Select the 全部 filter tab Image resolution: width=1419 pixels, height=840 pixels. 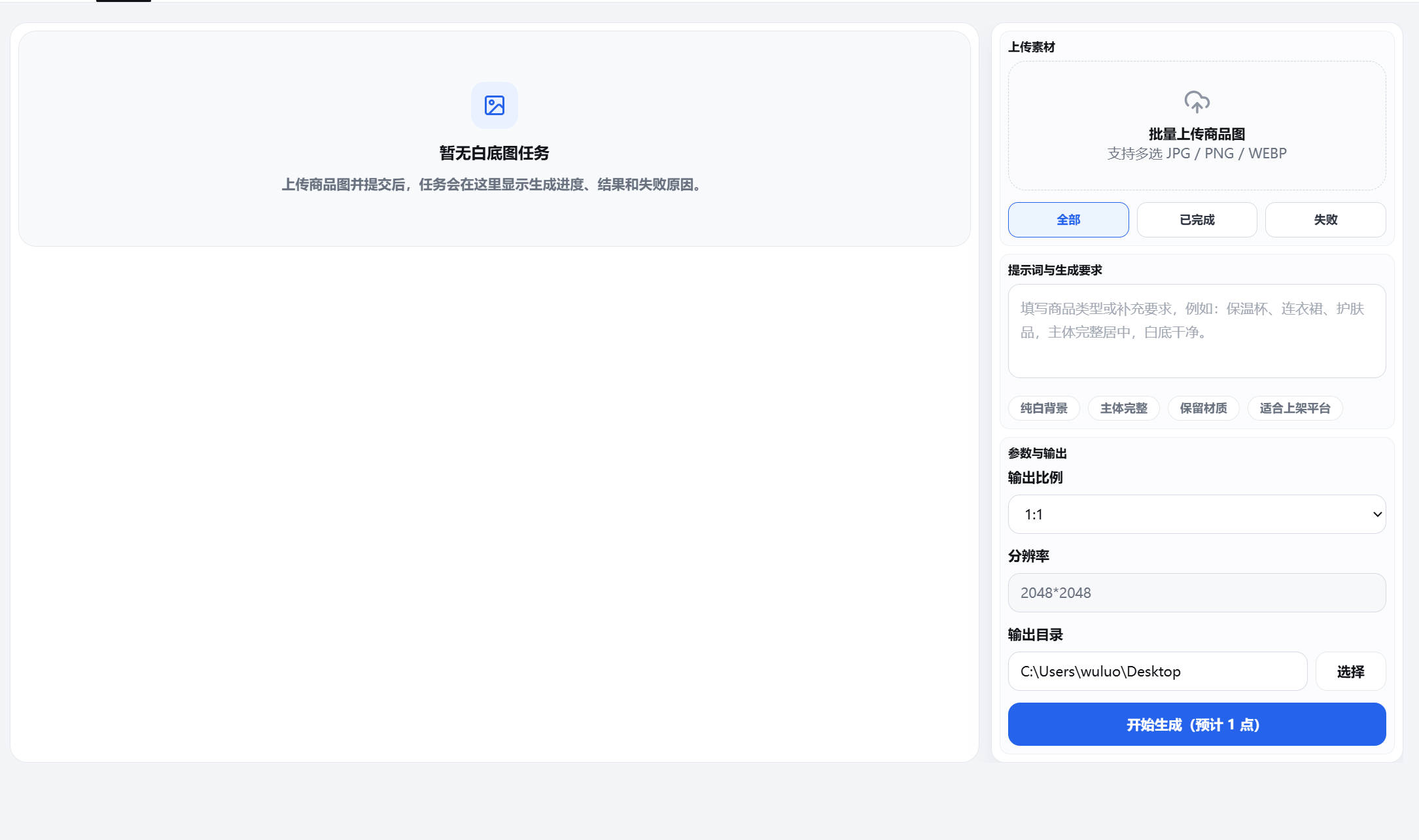[x=1068, y=220]
